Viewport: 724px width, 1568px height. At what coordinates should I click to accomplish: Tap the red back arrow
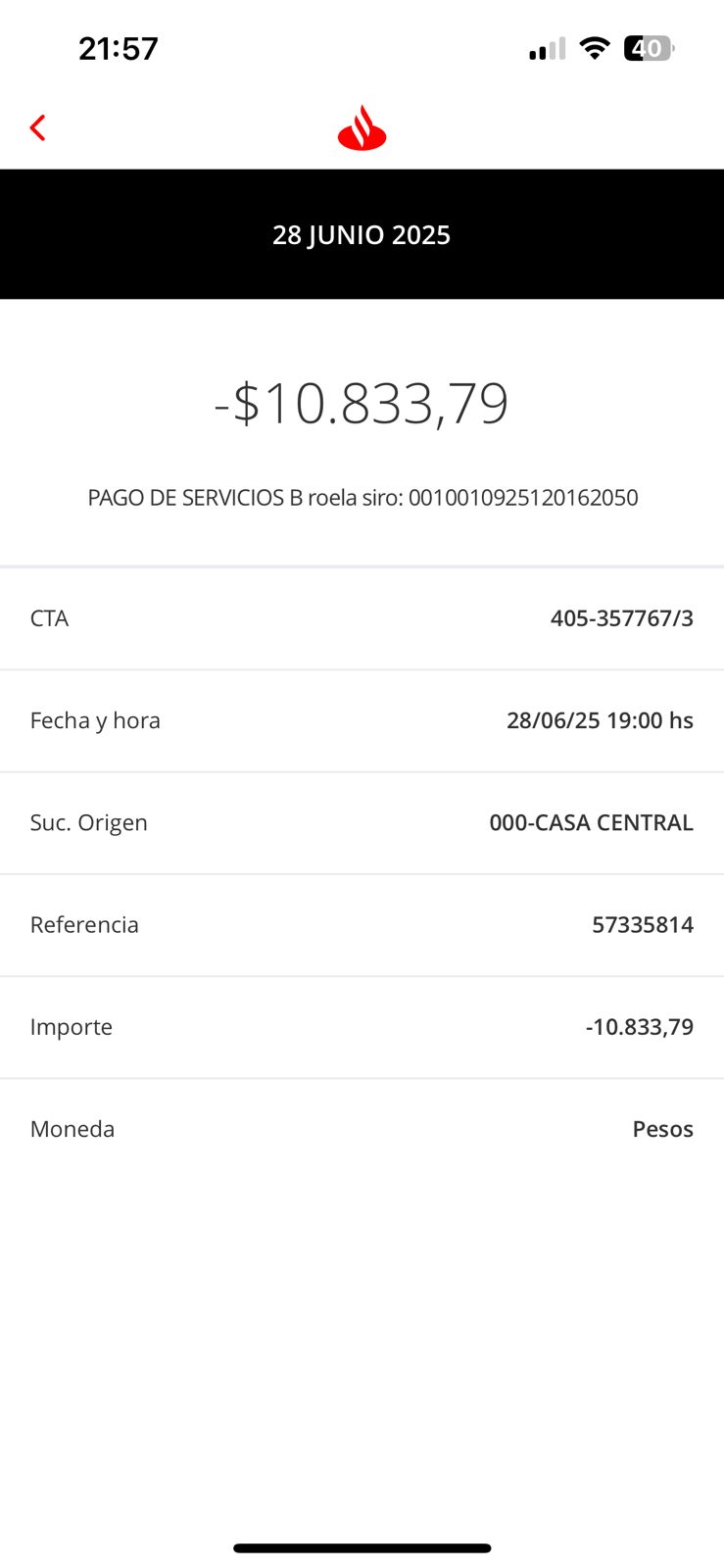coord(38,127)
